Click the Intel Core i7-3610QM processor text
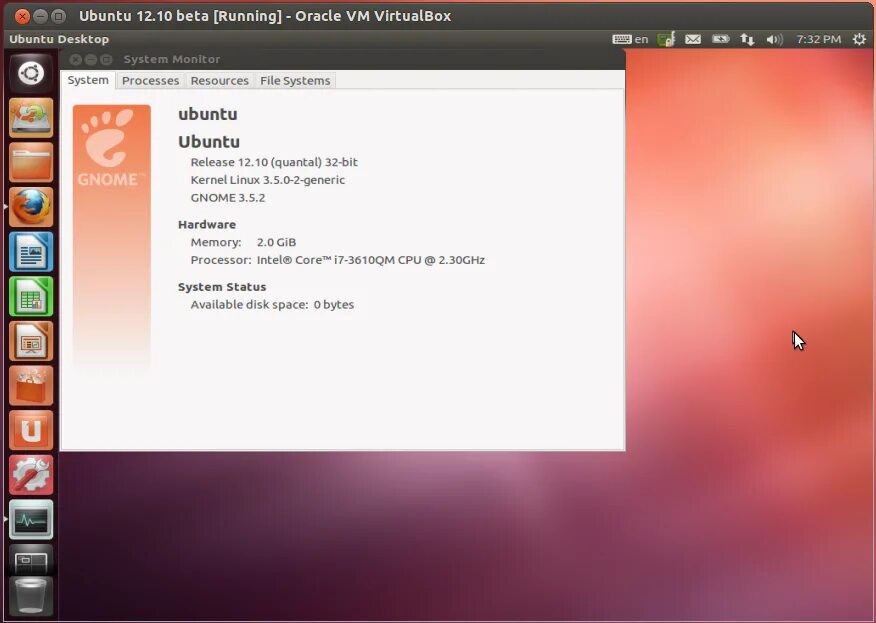 pos(371,260)
